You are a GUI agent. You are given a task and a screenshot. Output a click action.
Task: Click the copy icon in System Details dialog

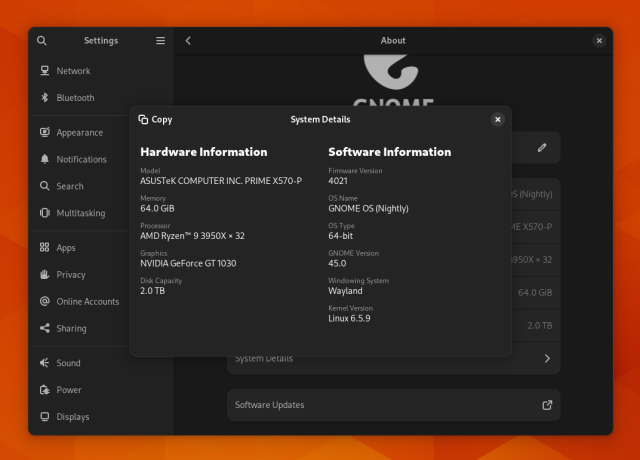pos(143,119)
